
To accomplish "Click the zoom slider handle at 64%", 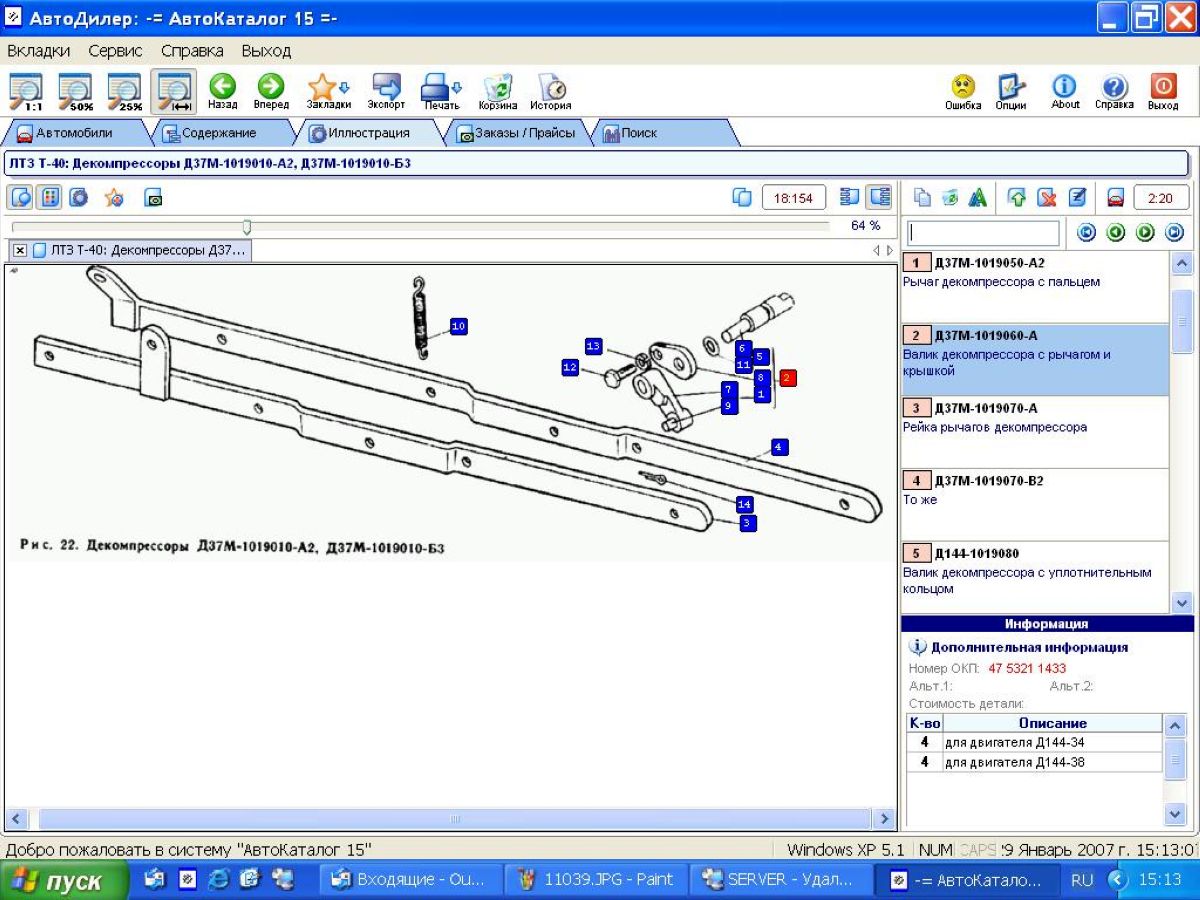I will (x=247, y=227).
